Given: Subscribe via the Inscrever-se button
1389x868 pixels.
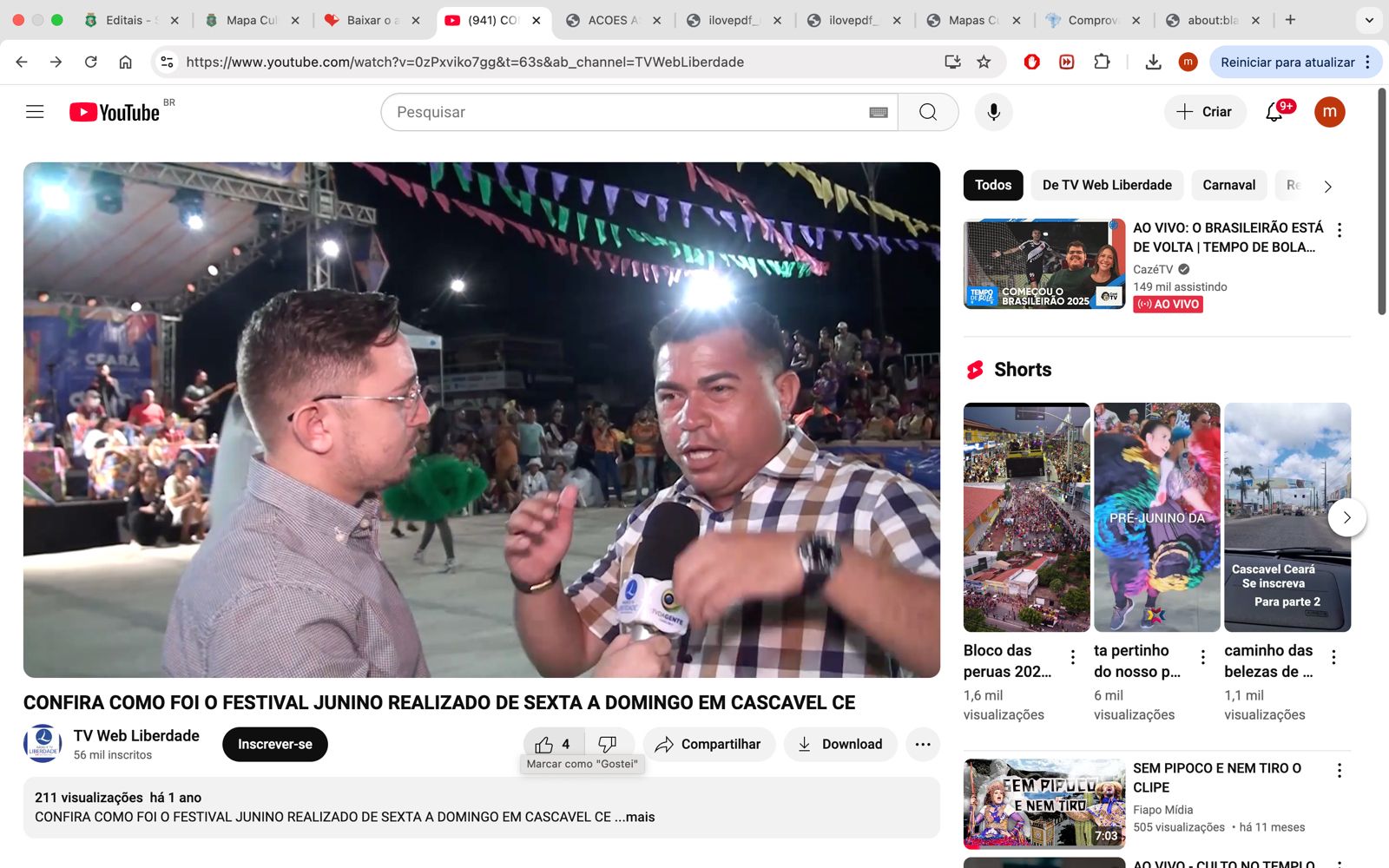Looking at the screenshot, I should click(274, 744).
